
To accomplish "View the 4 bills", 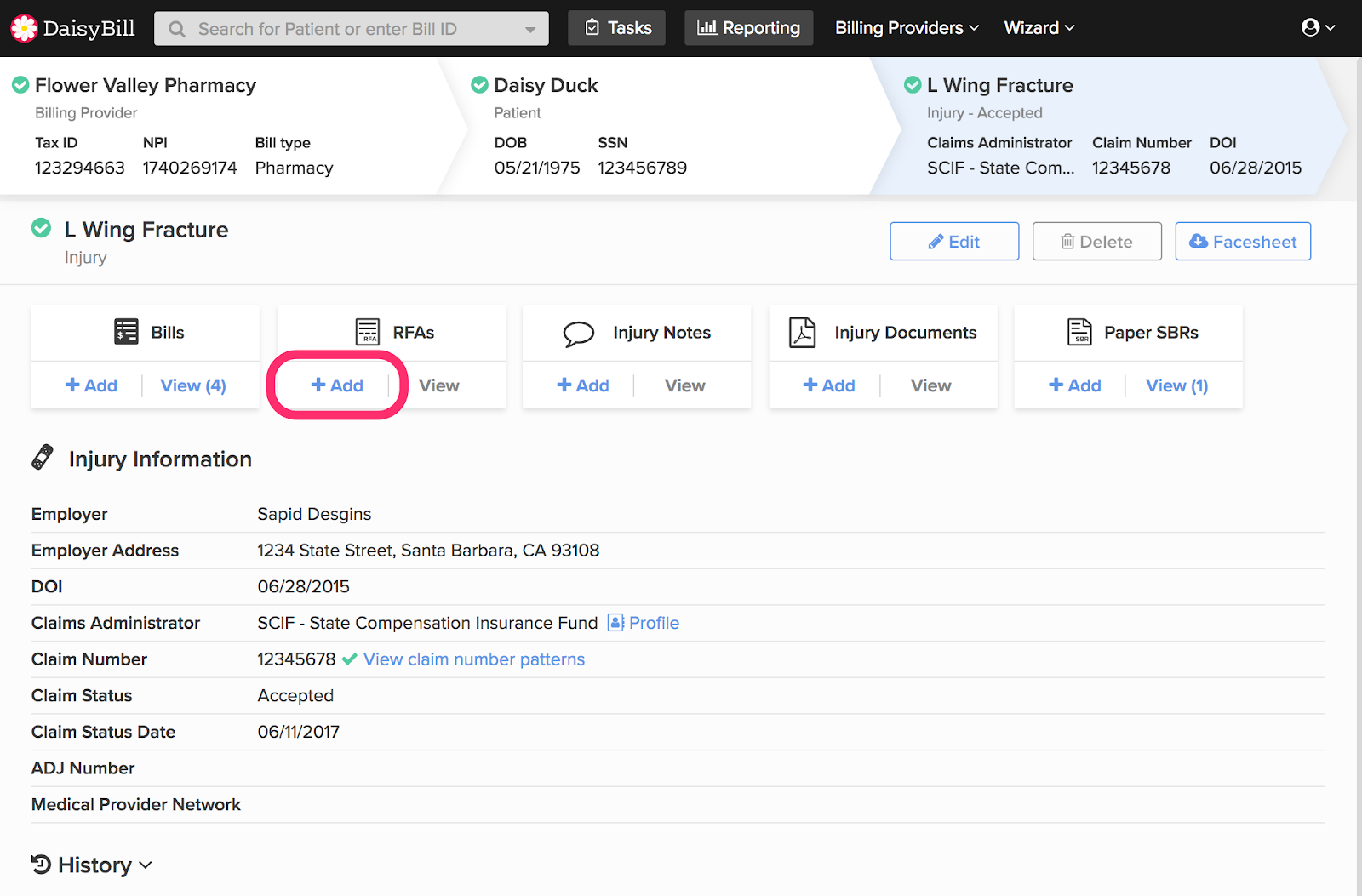I will pos(193,385).
